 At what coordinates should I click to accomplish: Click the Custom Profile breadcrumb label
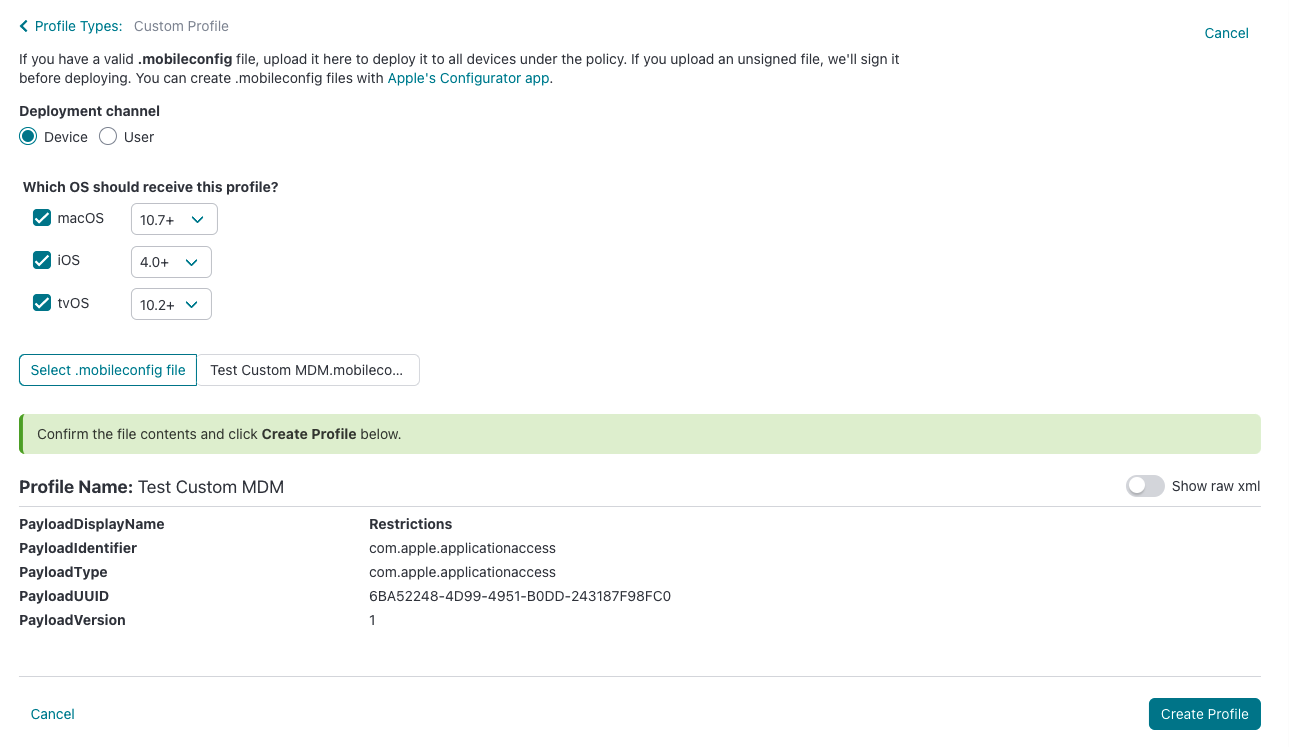point(181,26)
